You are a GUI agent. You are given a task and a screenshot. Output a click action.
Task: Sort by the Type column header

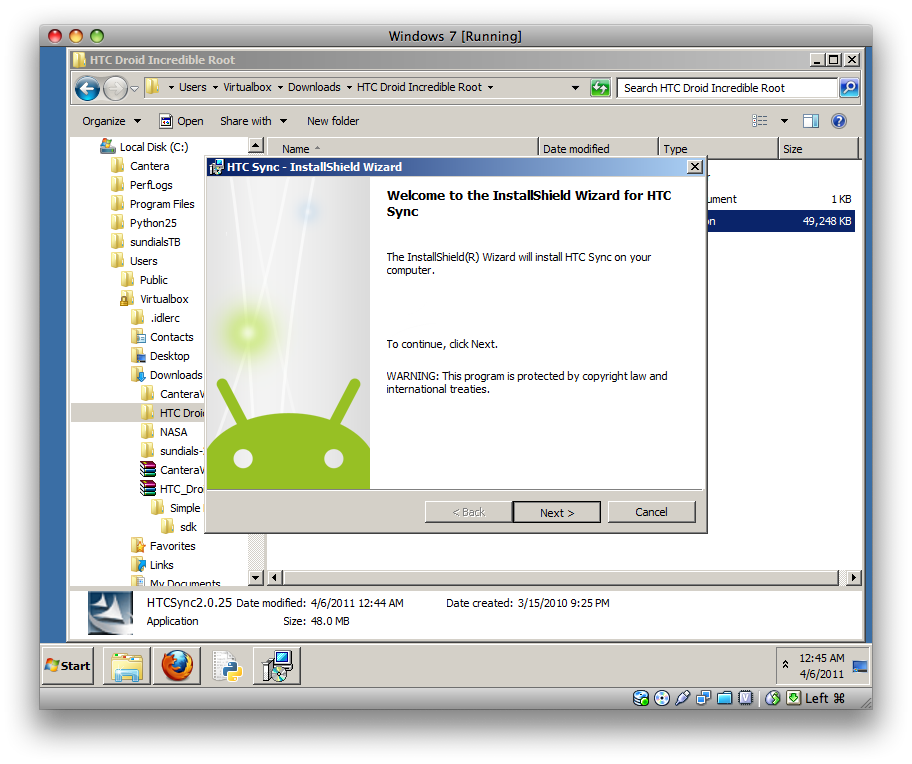[719, 149]
